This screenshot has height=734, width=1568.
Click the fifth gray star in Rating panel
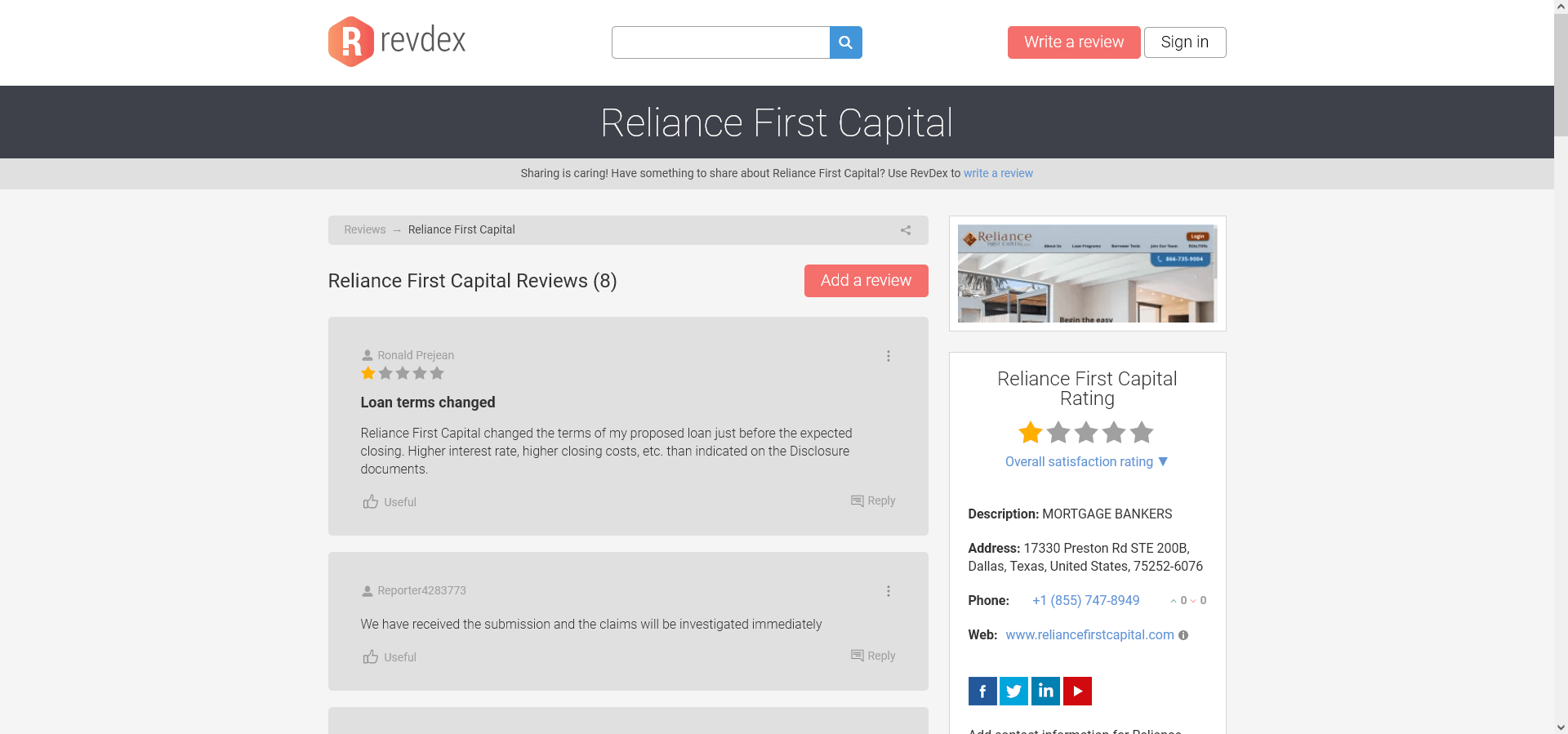1142,432
